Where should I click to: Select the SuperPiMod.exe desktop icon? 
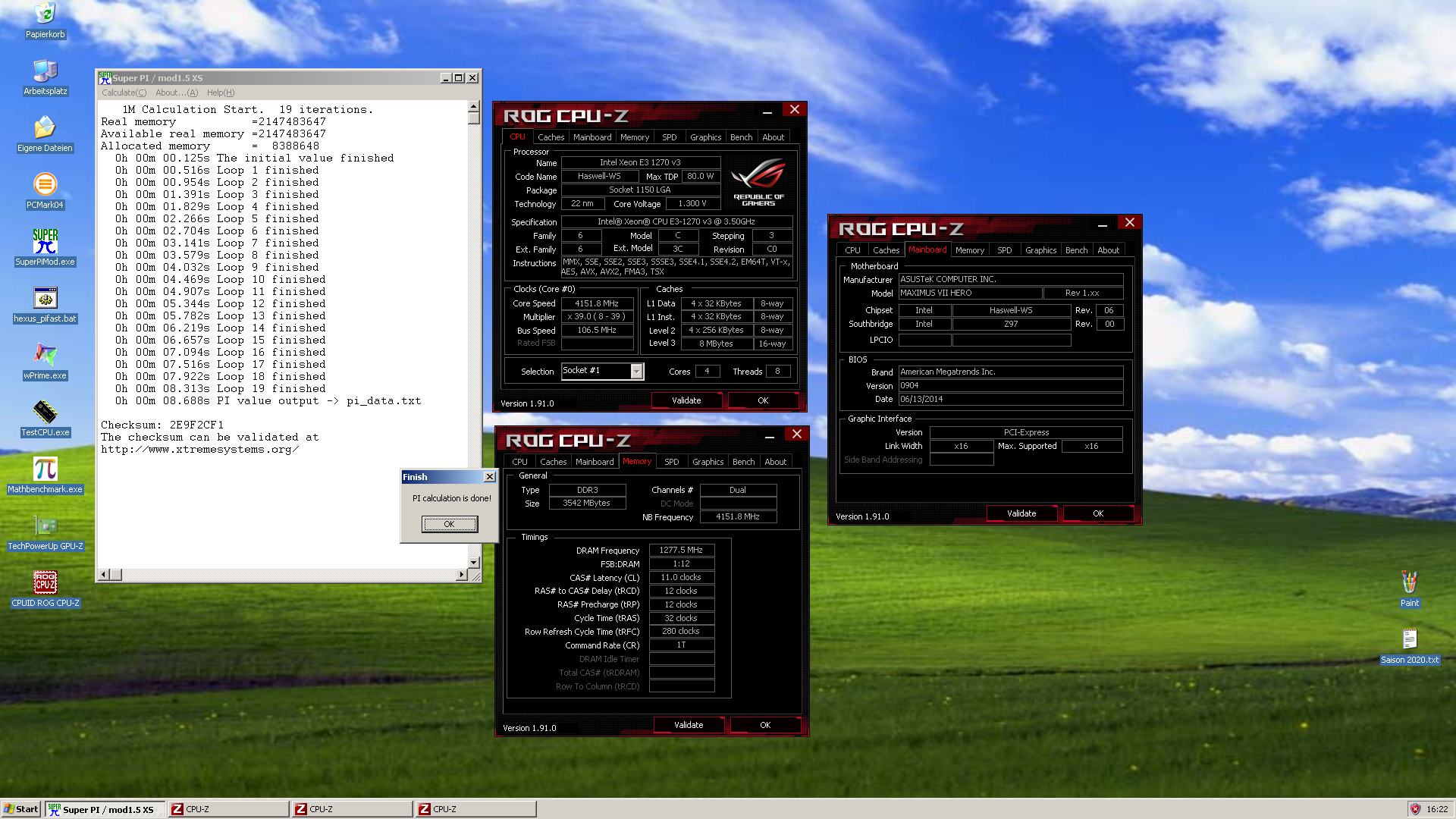(x=45, y=248)
